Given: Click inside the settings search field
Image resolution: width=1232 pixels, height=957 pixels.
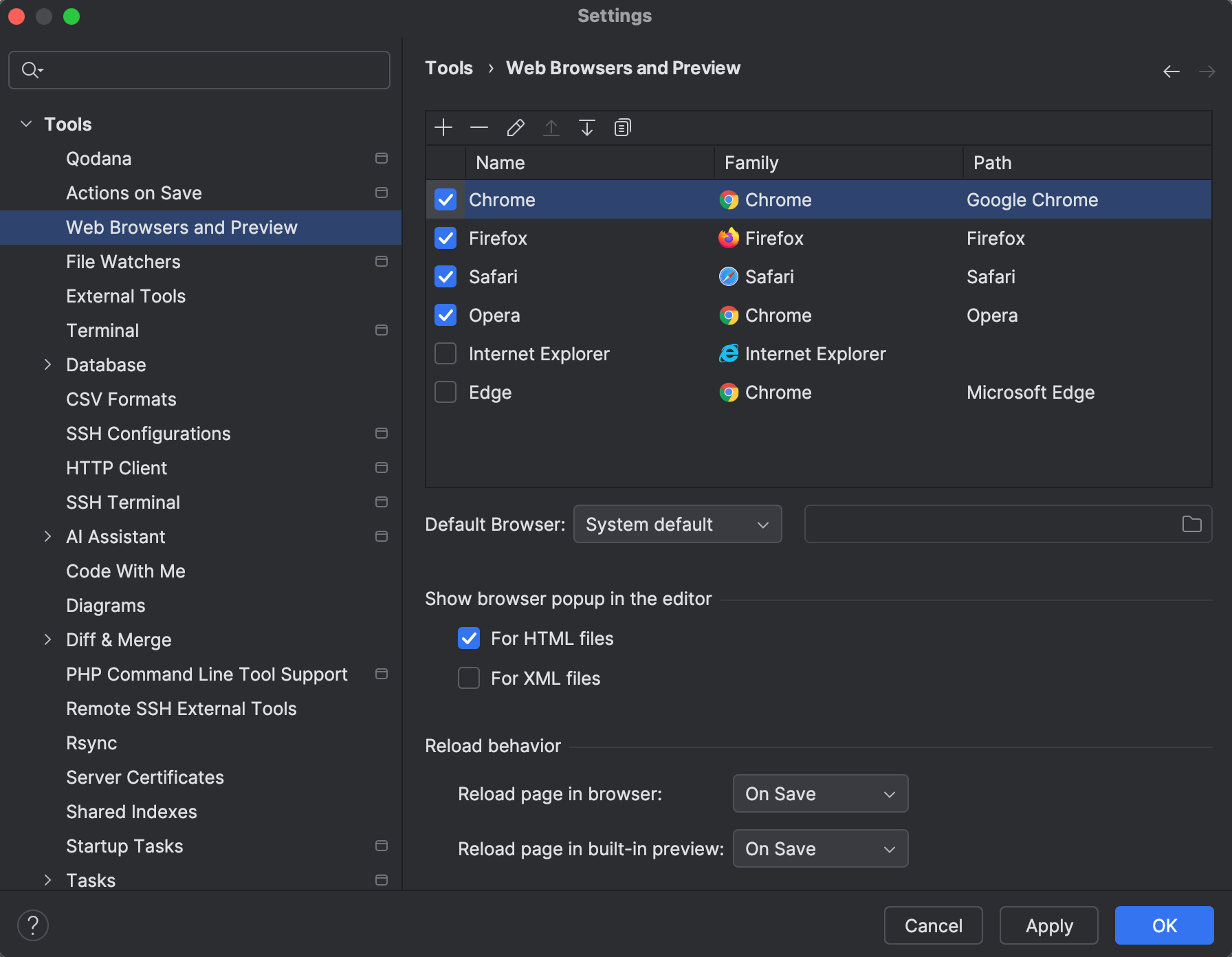Looking at the screenshot, I should 199,69.
